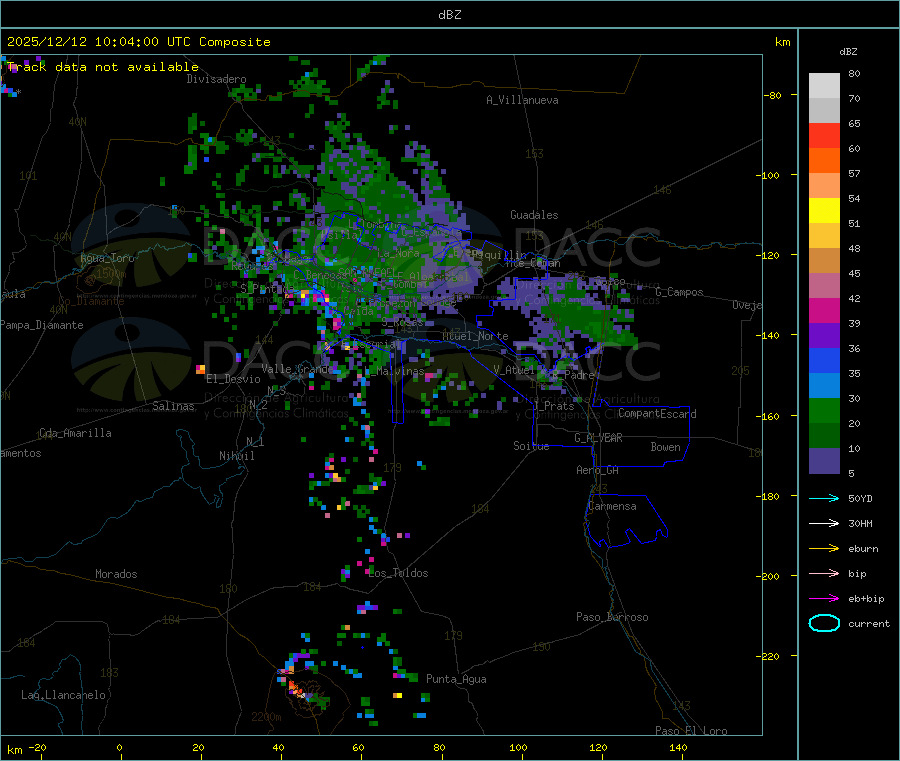Viewport: 900px width, 761px height.
Task: Click the '-20' x-axis tick label
Action: point(37,747)
